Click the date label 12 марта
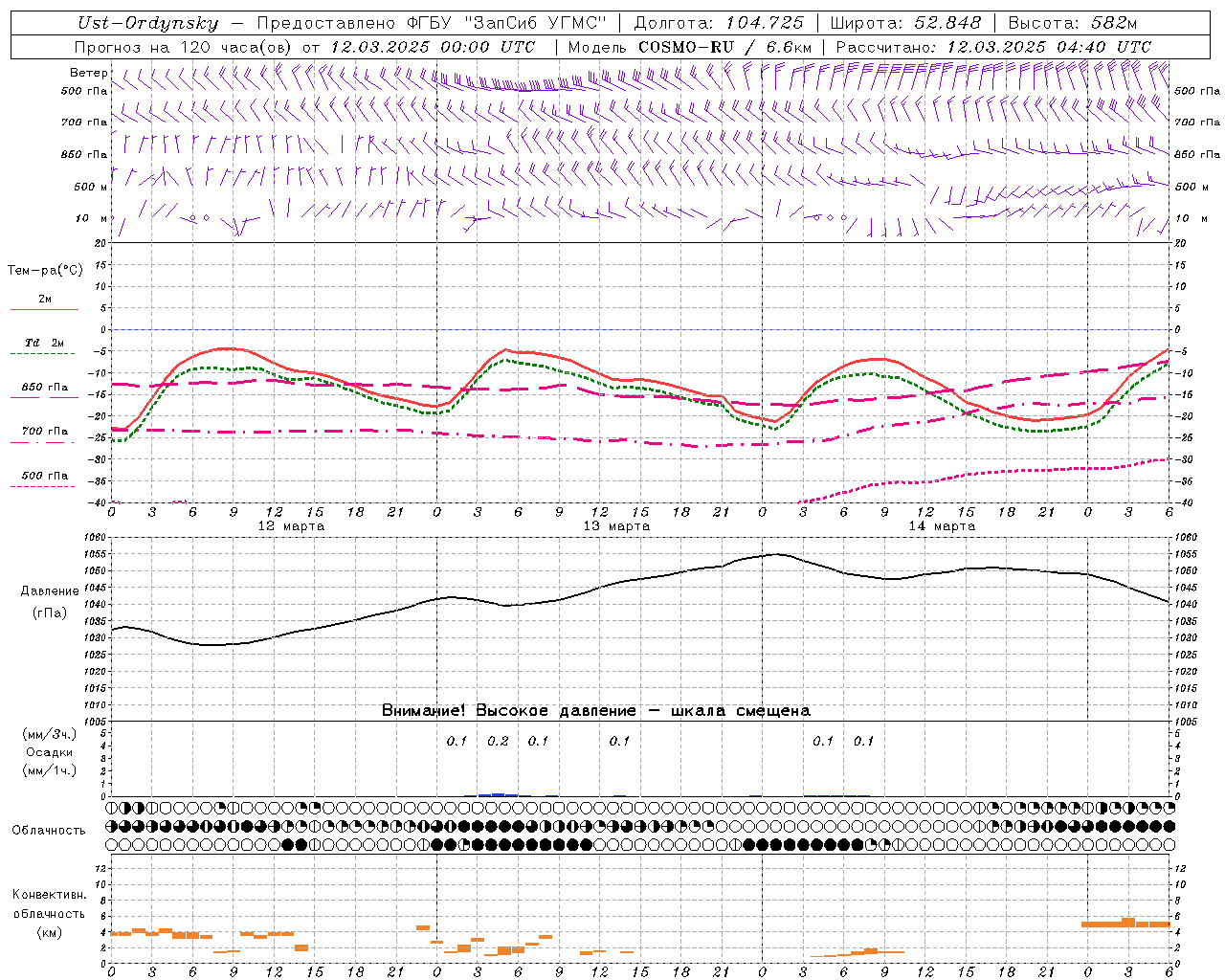Image resolution: width=1225 pixels, height=980 pixels. click(292, 525)
